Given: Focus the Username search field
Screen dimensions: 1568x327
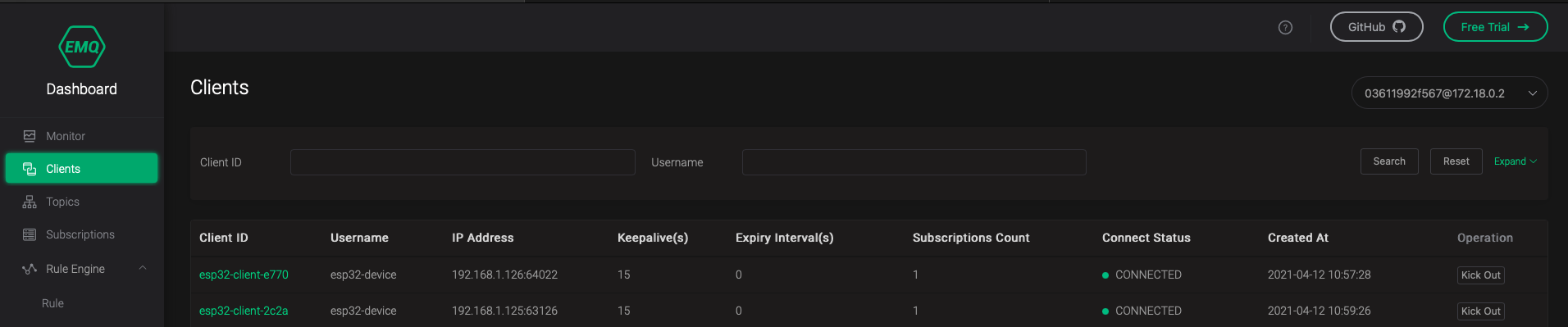Looking at the screenshot, I should pyautogui.click(x=914, y=162).
